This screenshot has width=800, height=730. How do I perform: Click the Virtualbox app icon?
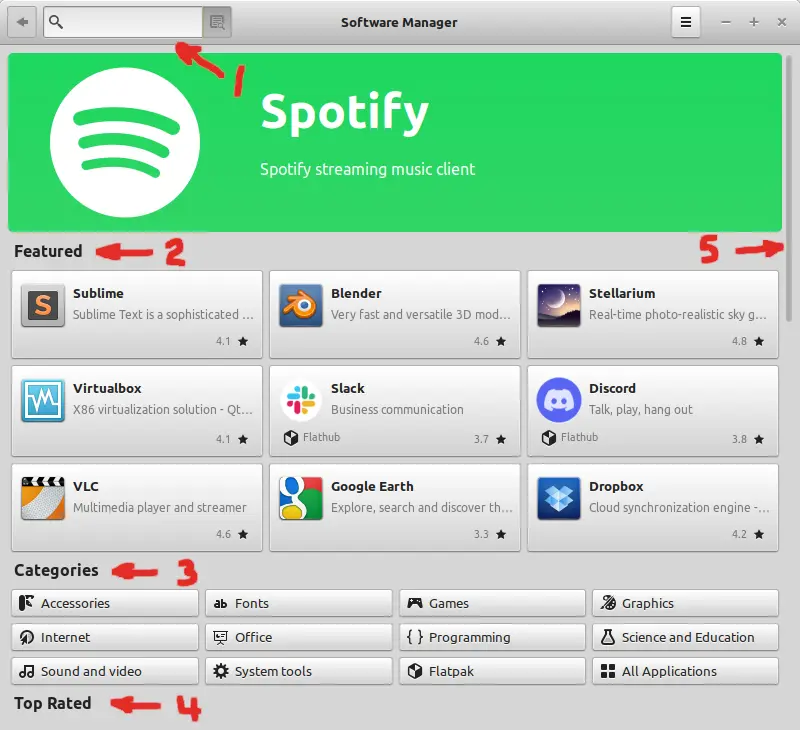click(43, 400)
